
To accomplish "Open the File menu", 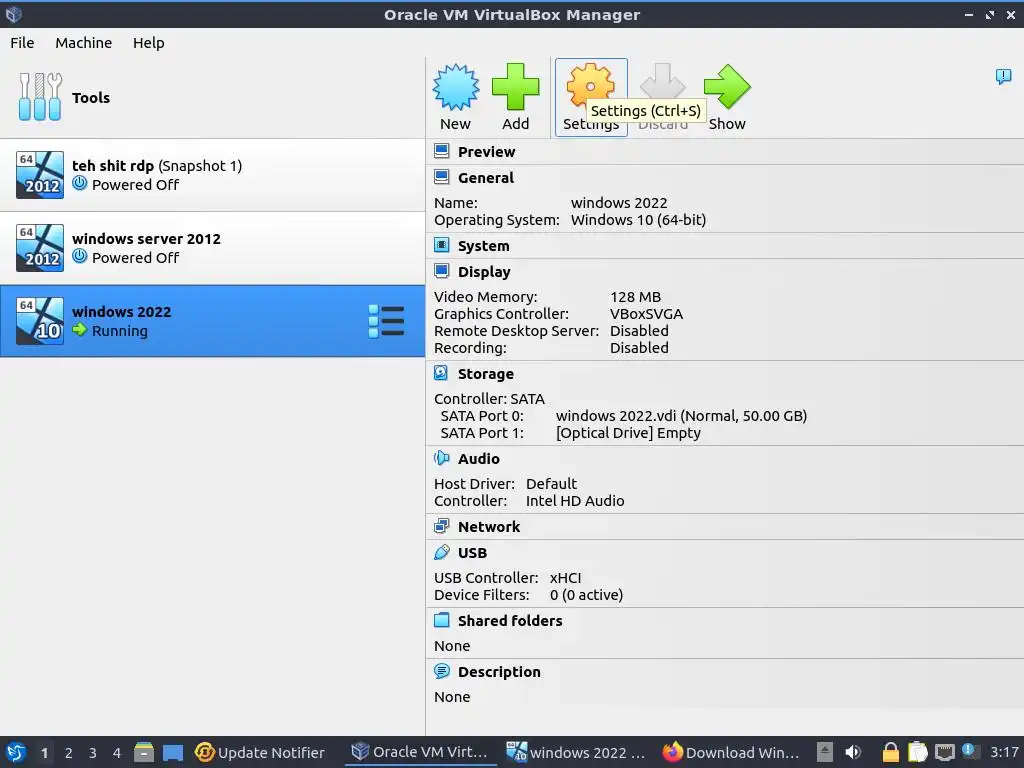I will pyautogui.click(x=22, y=42).
